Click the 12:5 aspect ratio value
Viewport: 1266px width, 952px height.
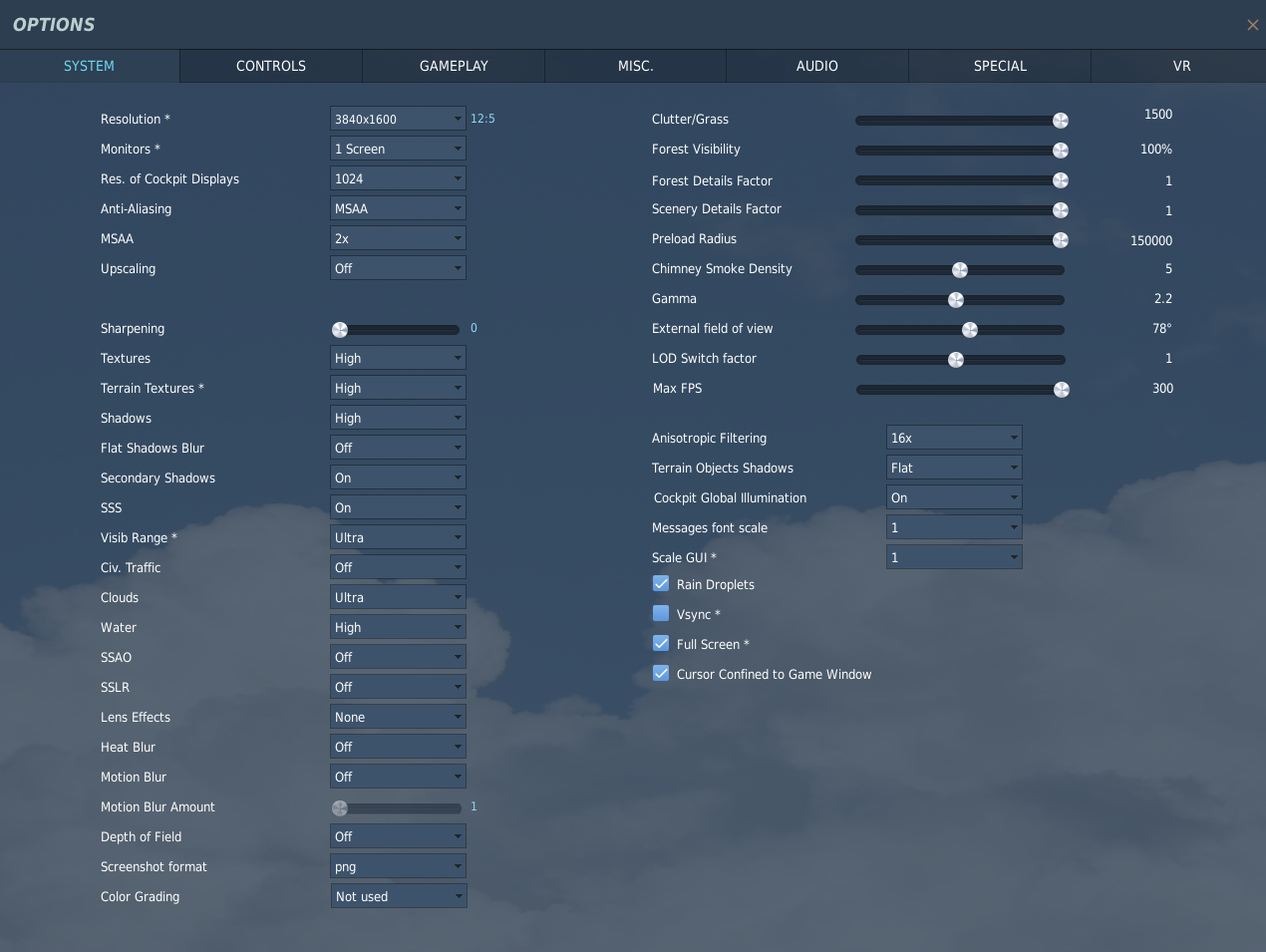pos(482,119)
